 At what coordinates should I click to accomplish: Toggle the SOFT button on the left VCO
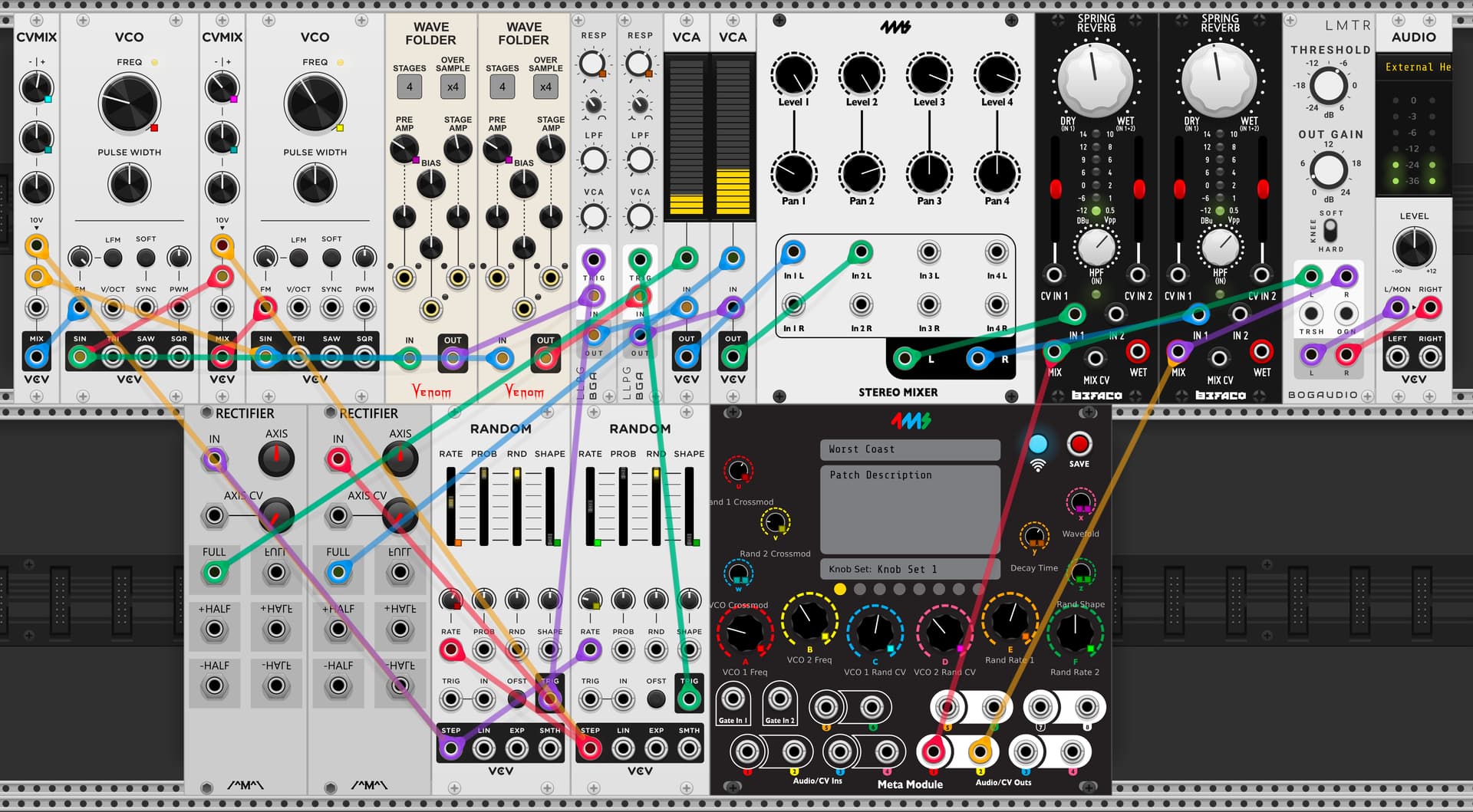pos(146,258)
